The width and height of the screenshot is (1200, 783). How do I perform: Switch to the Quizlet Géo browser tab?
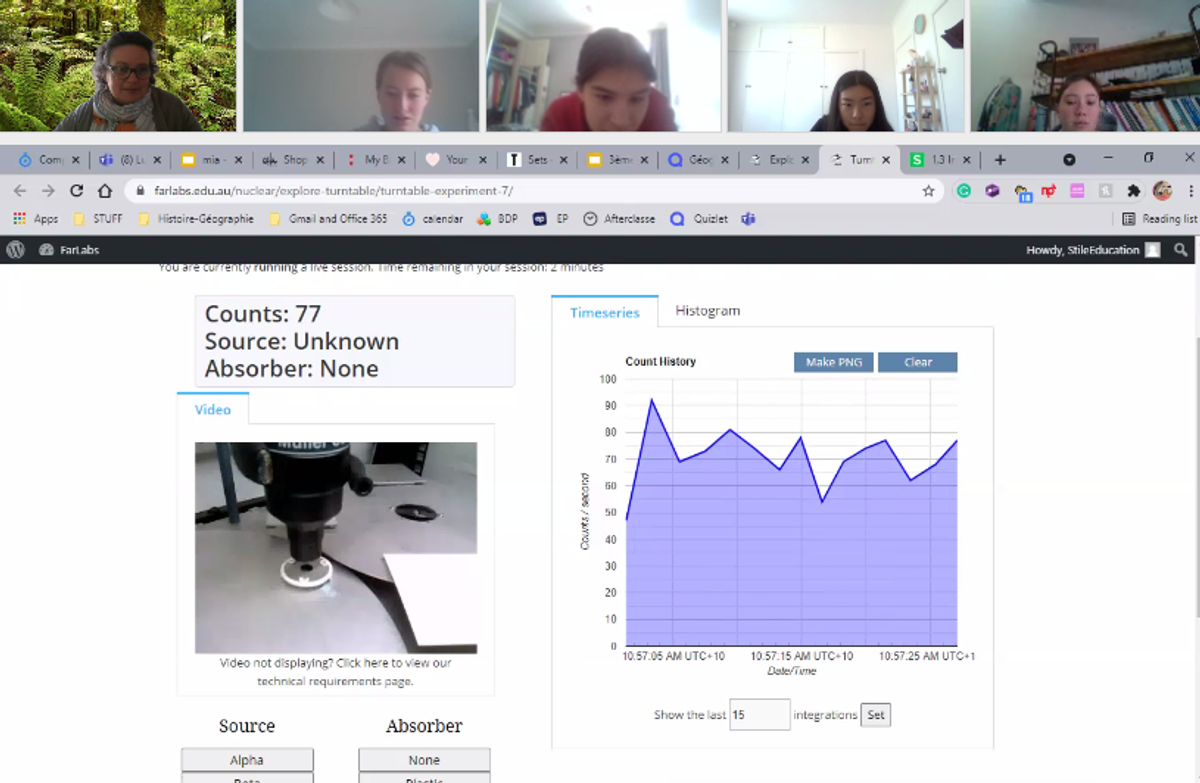[698, 160]
